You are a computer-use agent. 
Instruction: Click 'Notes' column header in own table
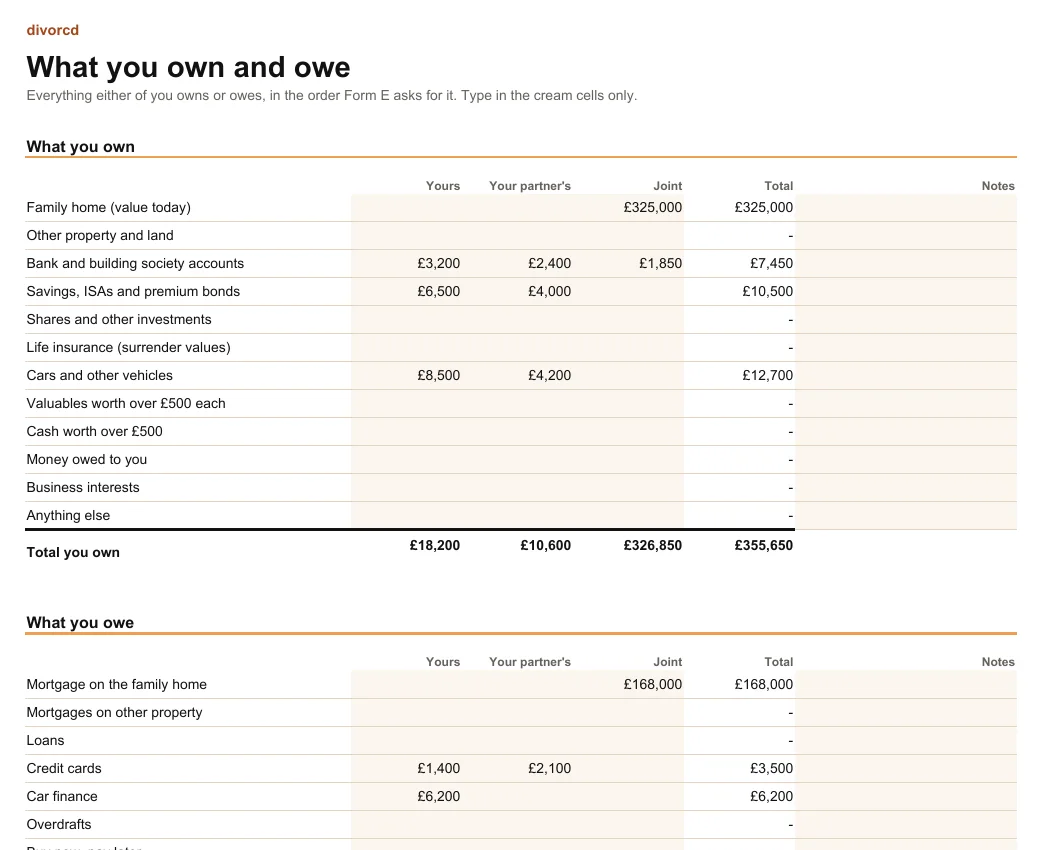click(x=998, y=186)
